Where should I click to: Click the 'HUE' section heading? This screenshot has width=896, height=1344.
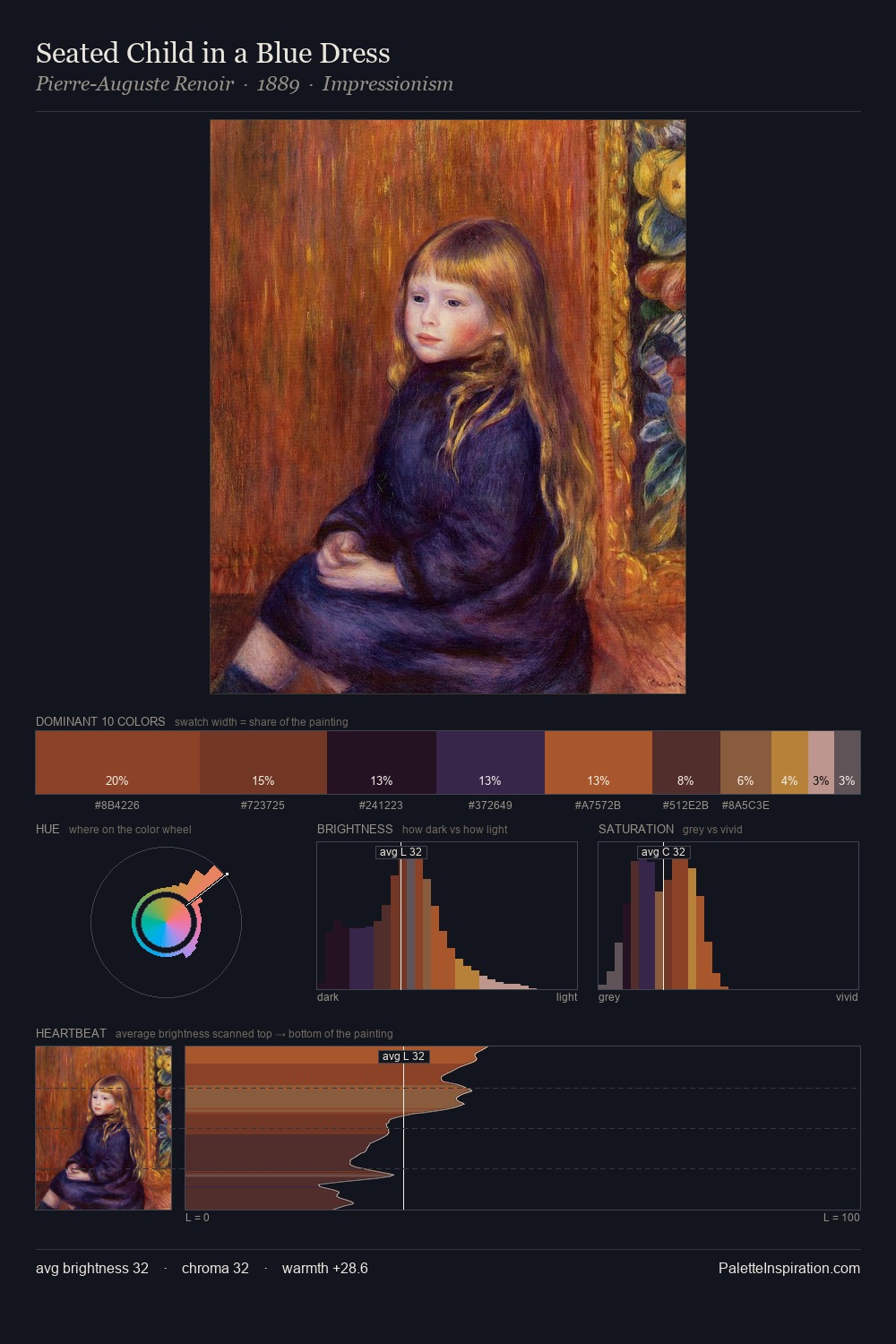click(x=47, y=829)
